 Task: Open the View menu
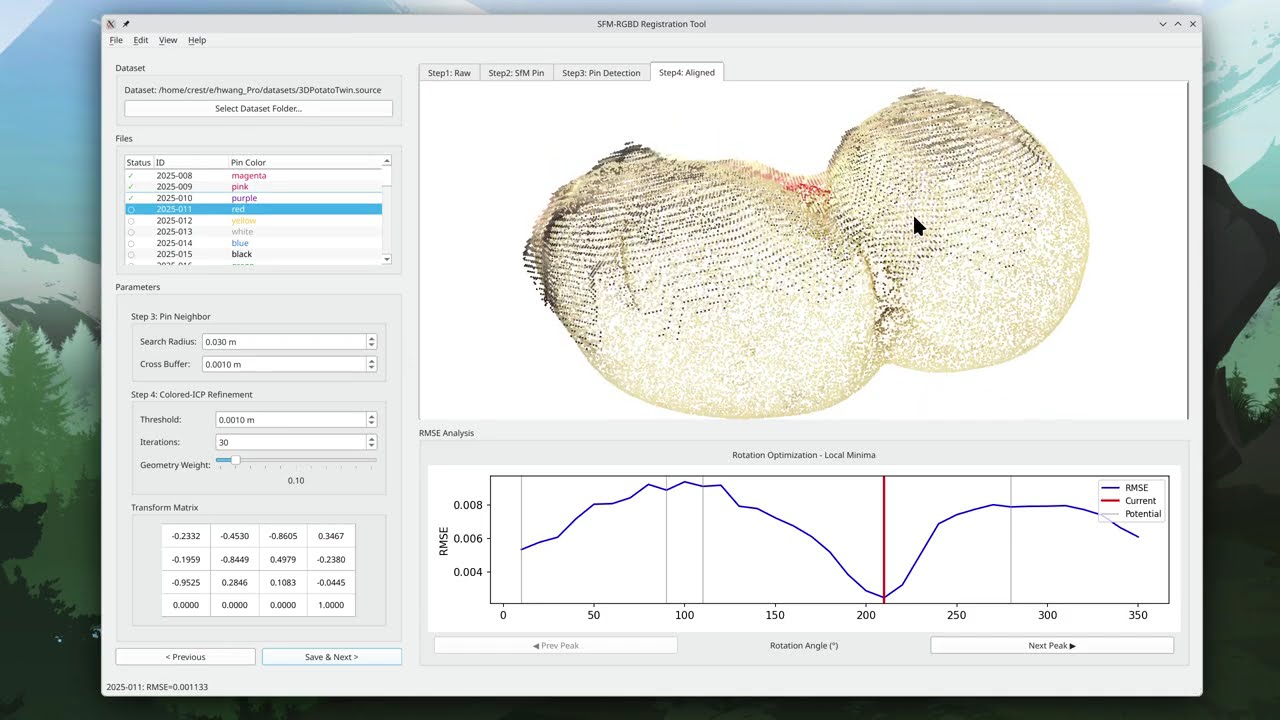pyautogui.click(x=168, y=40)
